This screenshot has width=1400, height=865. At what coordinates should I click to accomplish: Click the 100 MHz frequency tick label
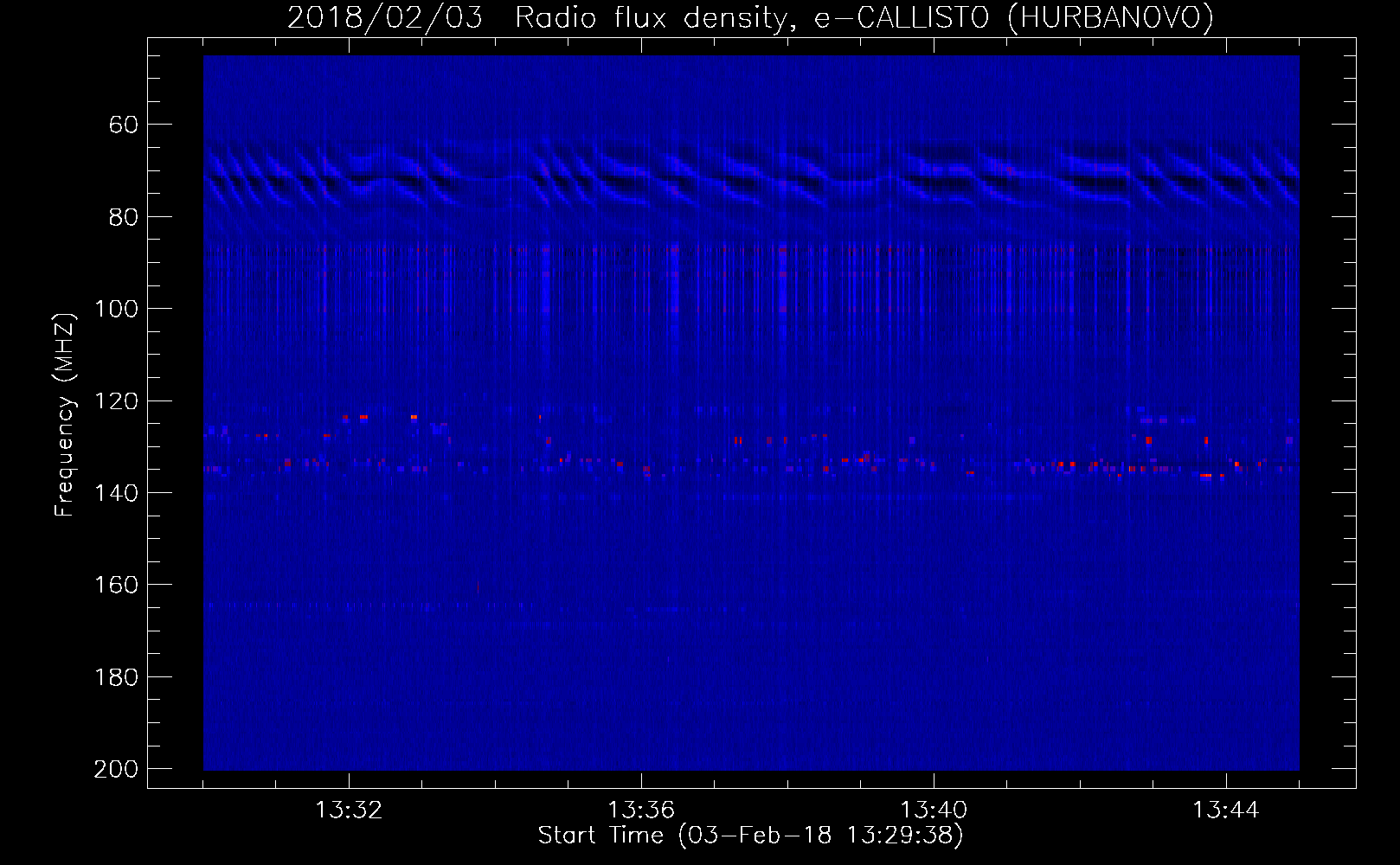[116, 309]
